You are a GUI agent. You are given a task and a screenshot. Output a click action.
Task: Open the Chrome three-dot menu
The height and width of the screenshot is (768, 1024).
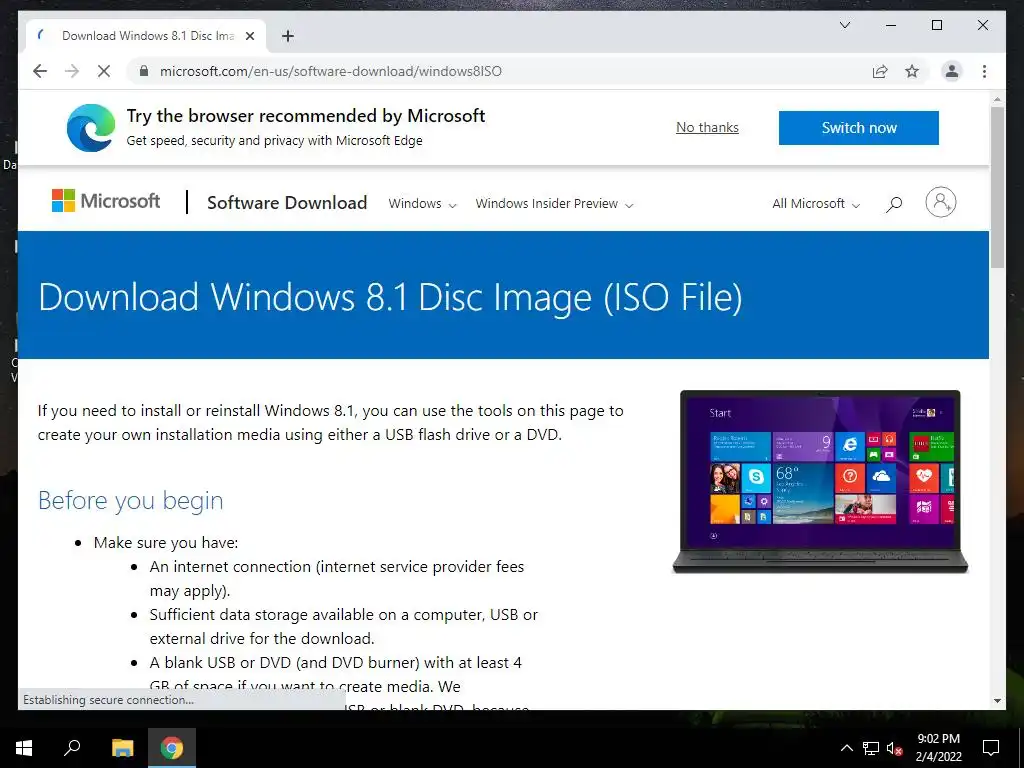coord(984,71)
